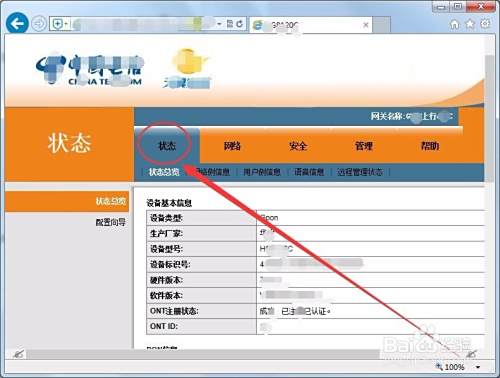Open browser tools gear icon
The width and height of the screenshot is (500, 378).
pos(485,24)
